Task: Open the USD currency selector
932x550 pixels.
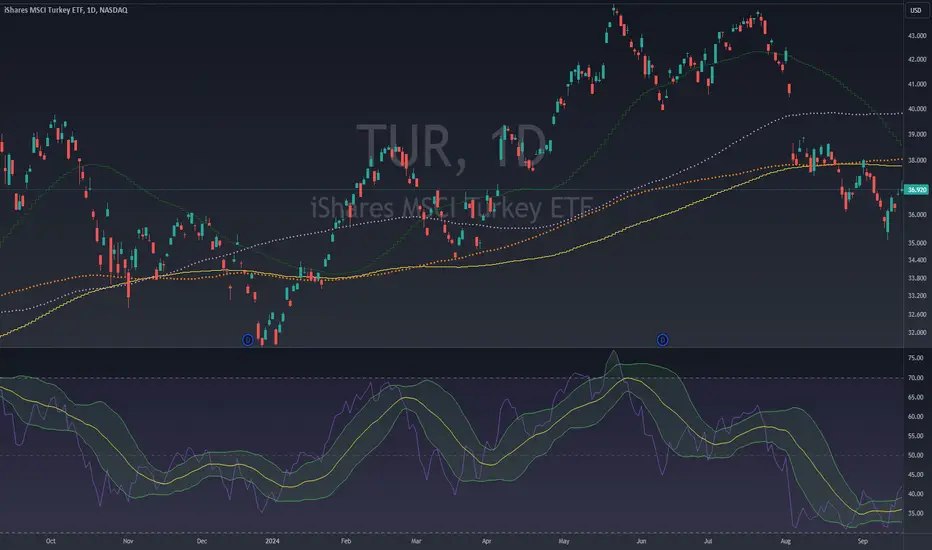Action: click(x=916, y=10)
